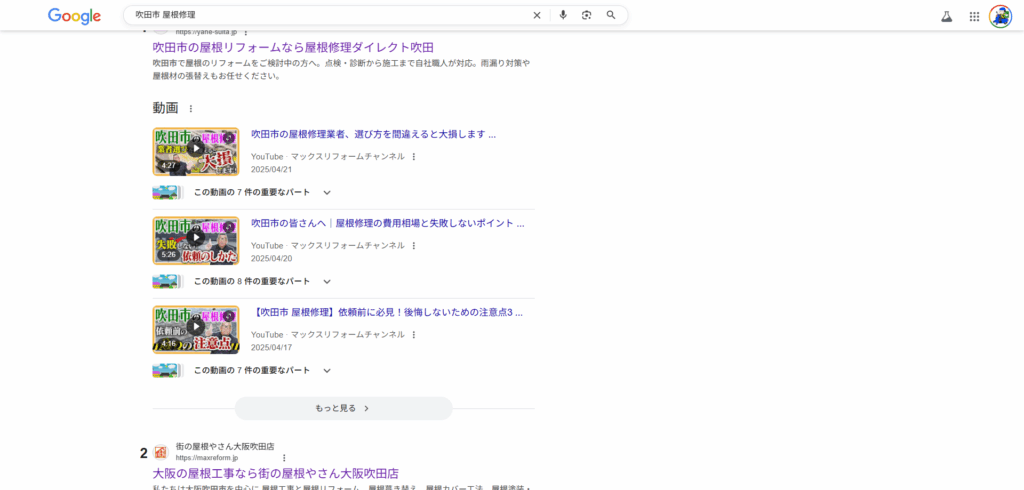The width and height of the screenshot is (1024, 490).
Task: Start voice search with microphone icon
Action: (563, 15)
